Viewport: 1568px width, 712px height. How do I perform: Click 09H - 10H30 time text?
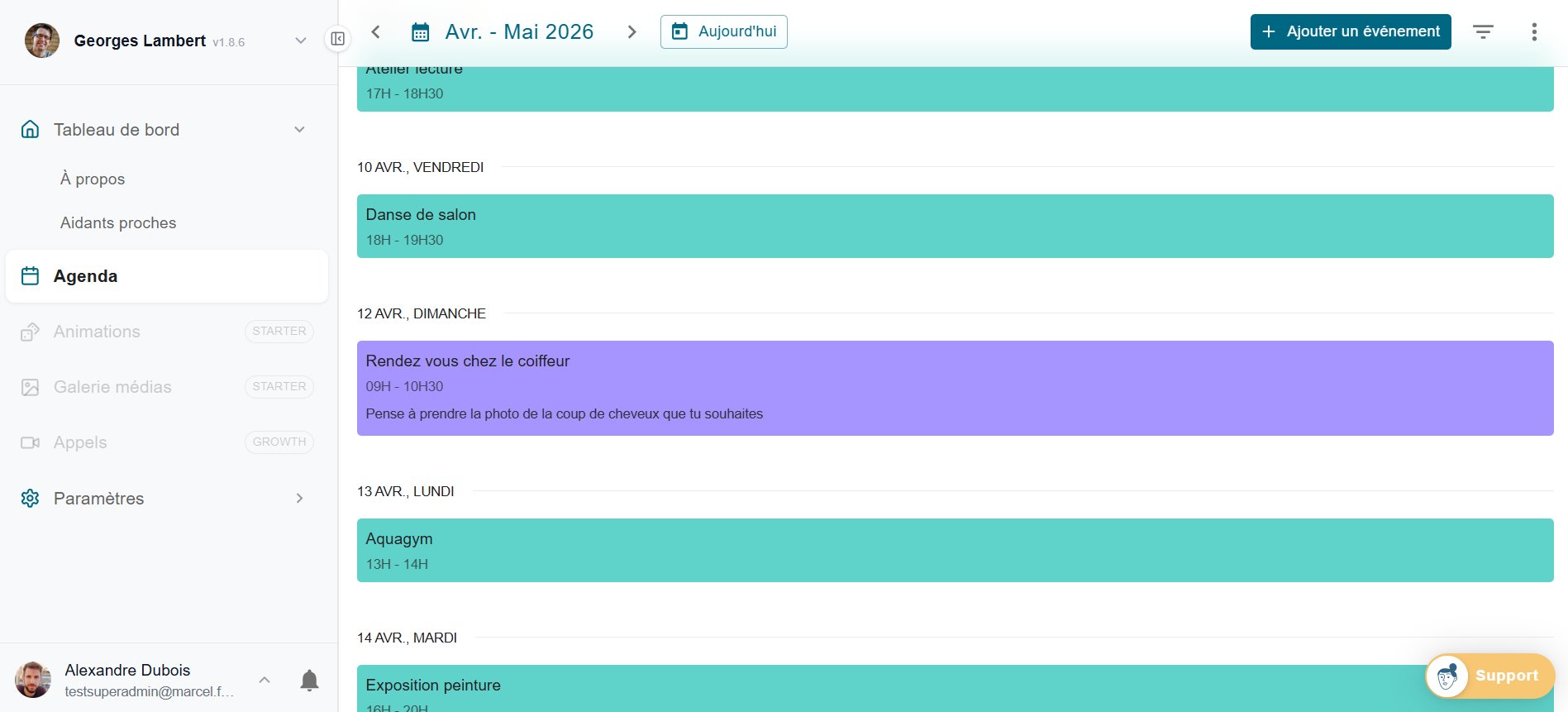click(x=405, y=386)
